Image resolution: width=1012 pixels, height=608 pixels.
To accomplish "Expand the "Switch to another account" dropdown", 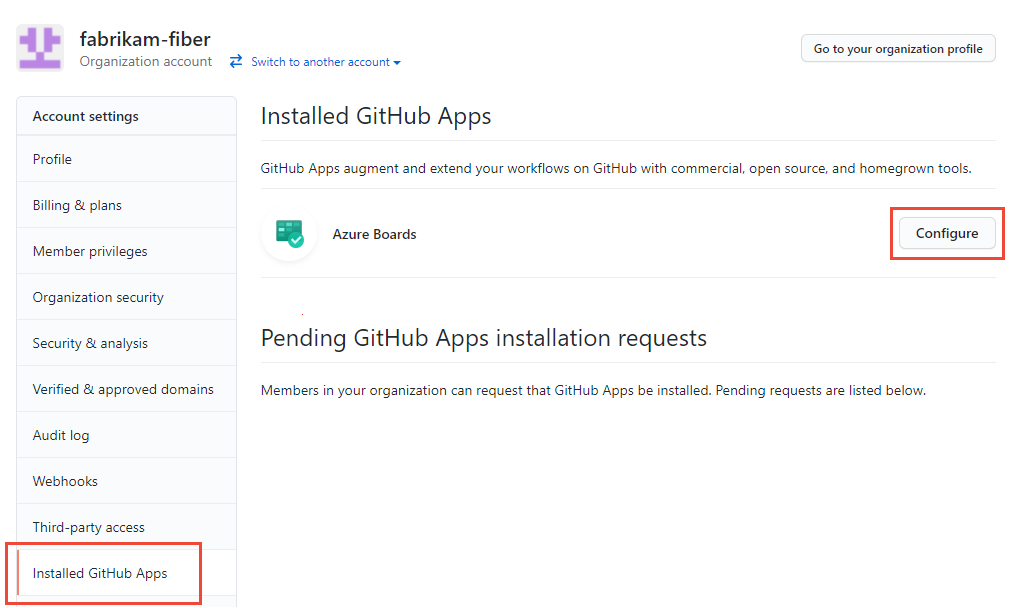I will tap(324, 61).
